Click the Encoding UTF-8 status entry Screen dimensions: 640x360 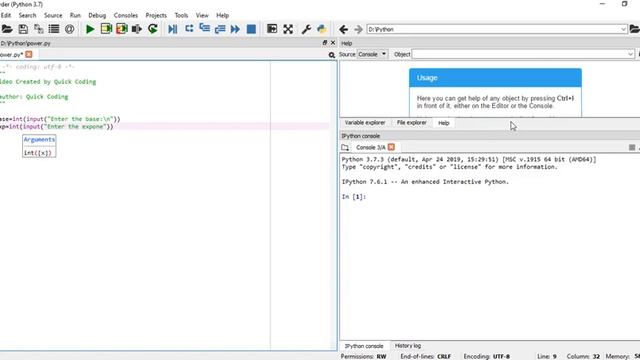487,356
